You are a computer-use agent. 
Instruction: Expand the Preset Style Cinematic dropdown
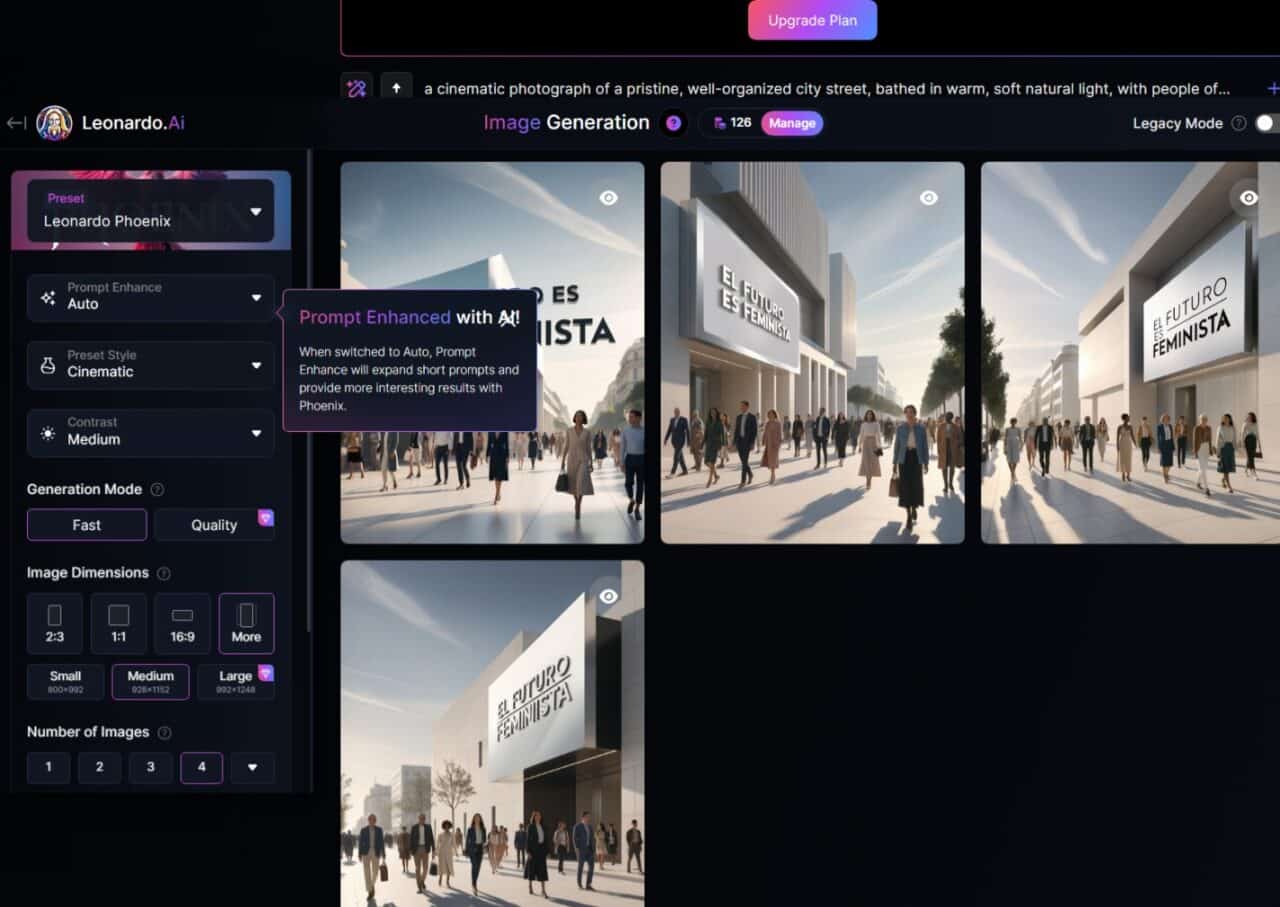pyautogui.click(x=150, y=365)
